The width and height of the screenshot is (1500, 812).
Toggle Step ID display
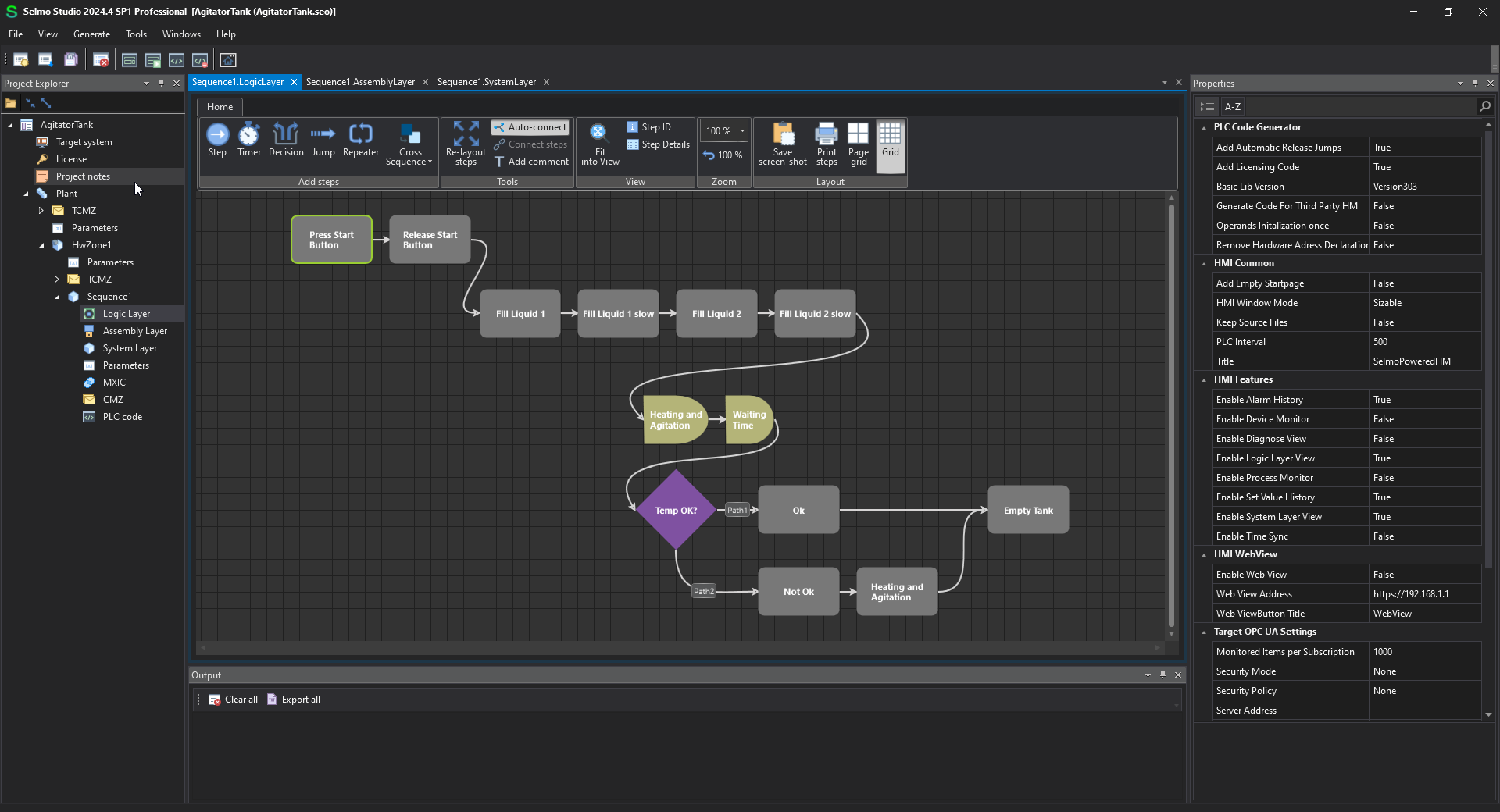pos(649,127)
